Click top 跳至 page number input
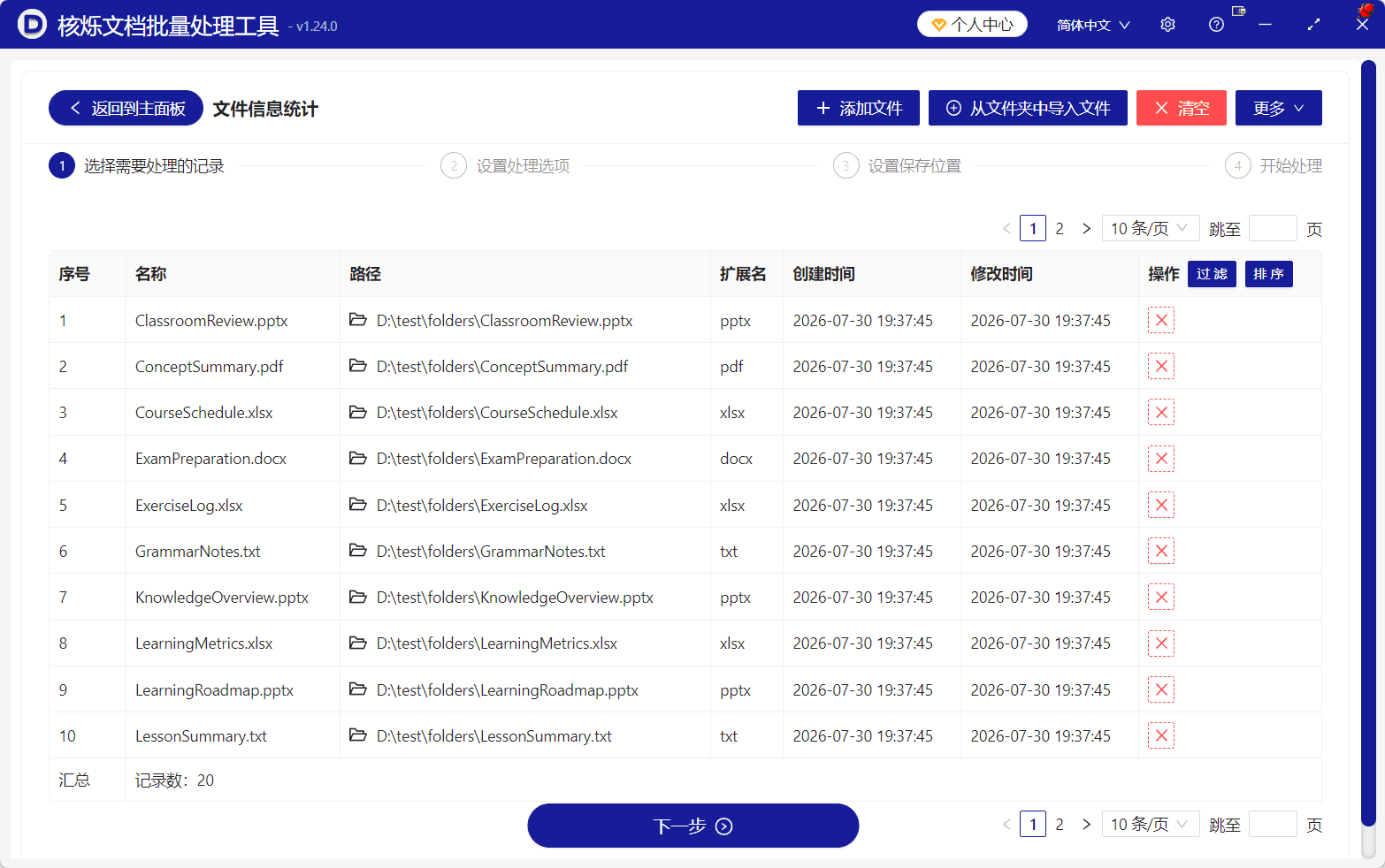Screen dimensions: 1385x868 (x=1273, y=228)
